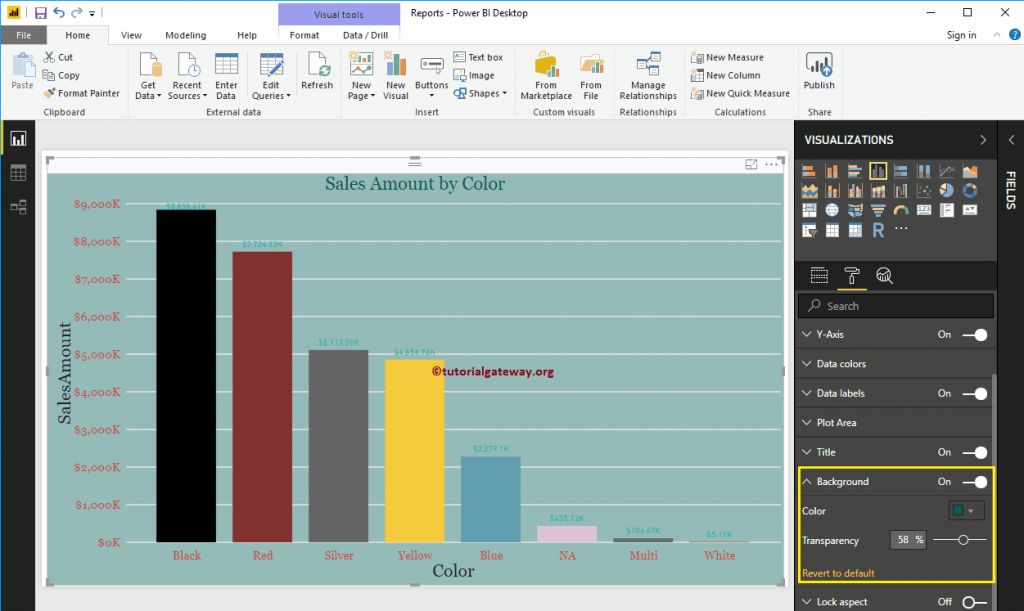Click the Search box in the Format pane
This screenshot has width=1024, height=611.
click(x=895, y=305)
